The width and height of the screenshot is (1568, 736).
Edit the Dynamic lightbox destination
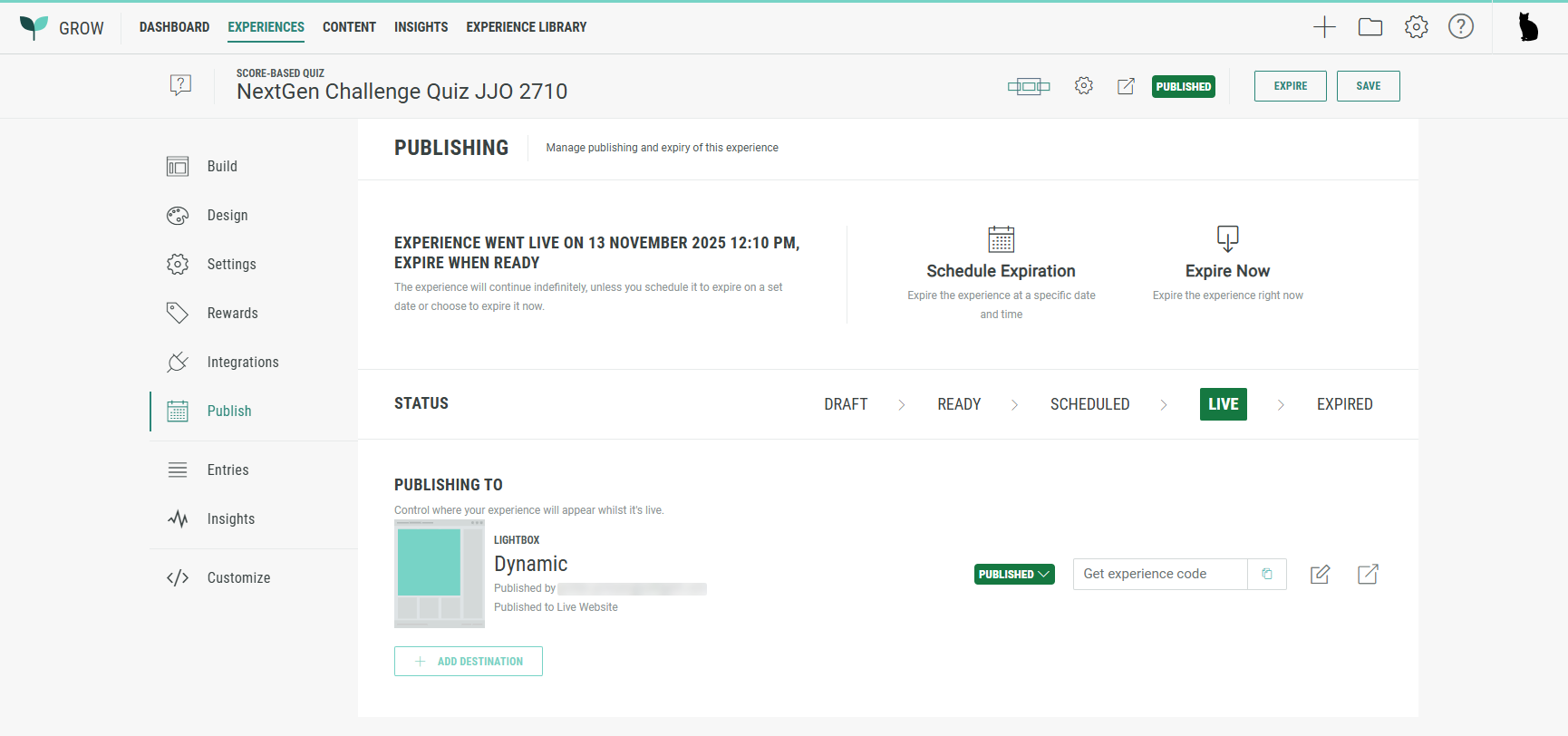coord(1320,574)
